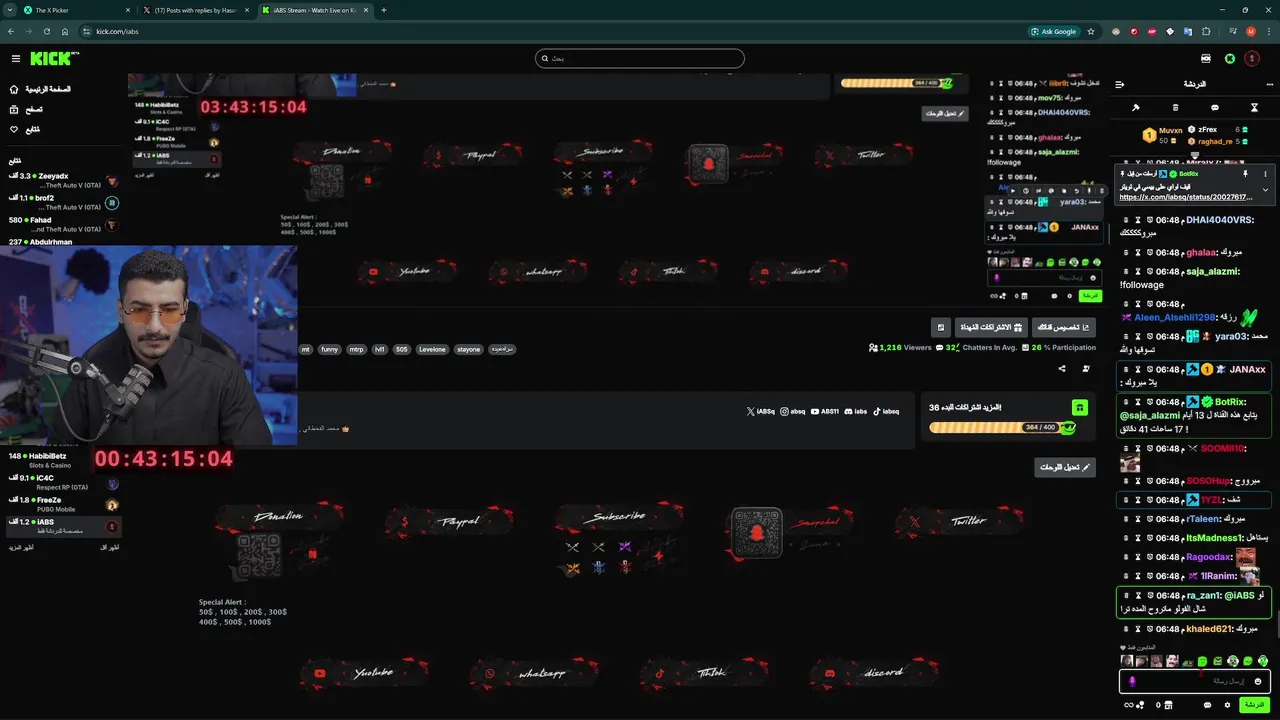Switch to The X Picker browser tab
1280x720 pixels.
tap(76, 10)
